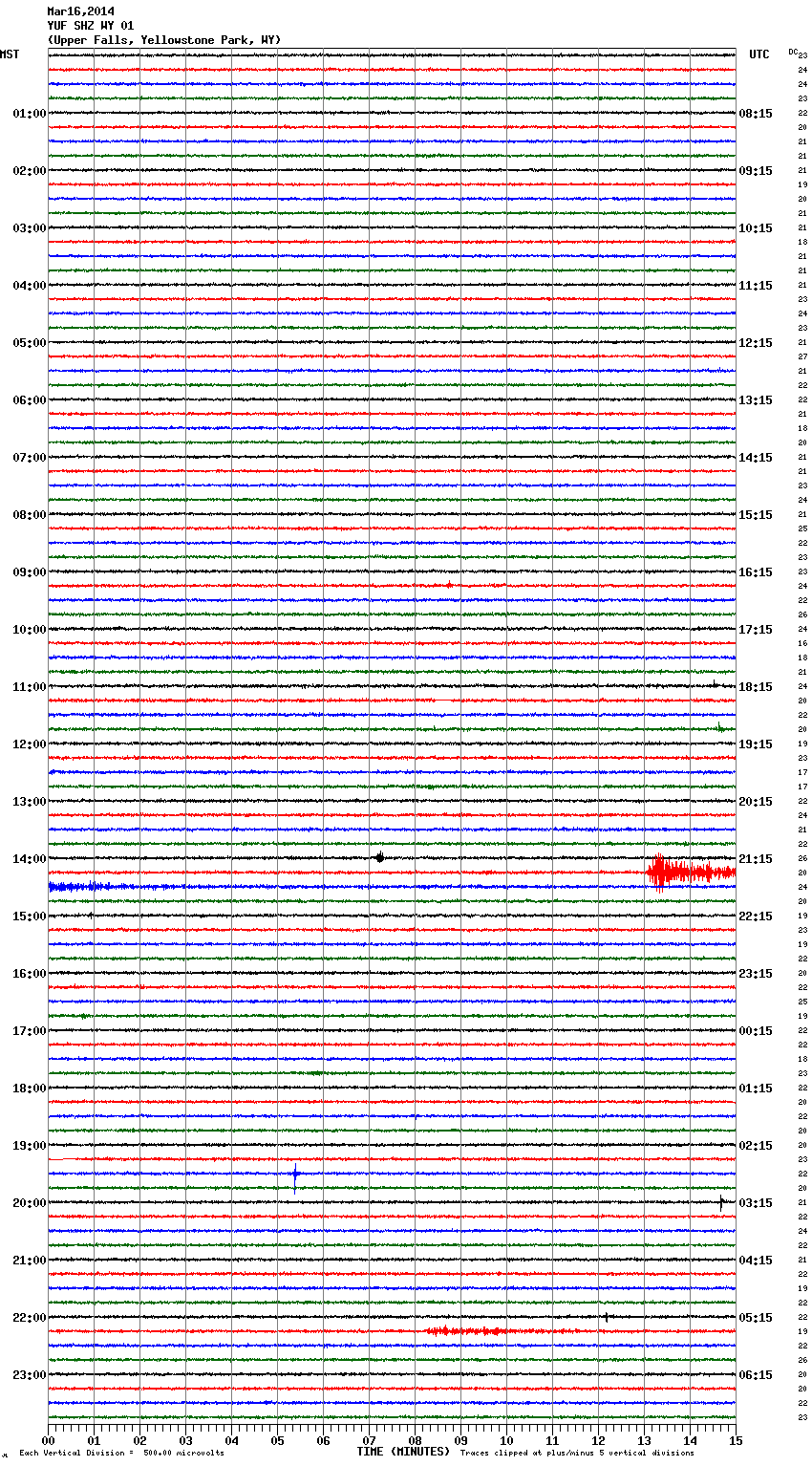Image resolution: width=812 pixels, height=1466 pixels.
Task: Select the '02:00' MST hour label
Action: click(30, 171)
